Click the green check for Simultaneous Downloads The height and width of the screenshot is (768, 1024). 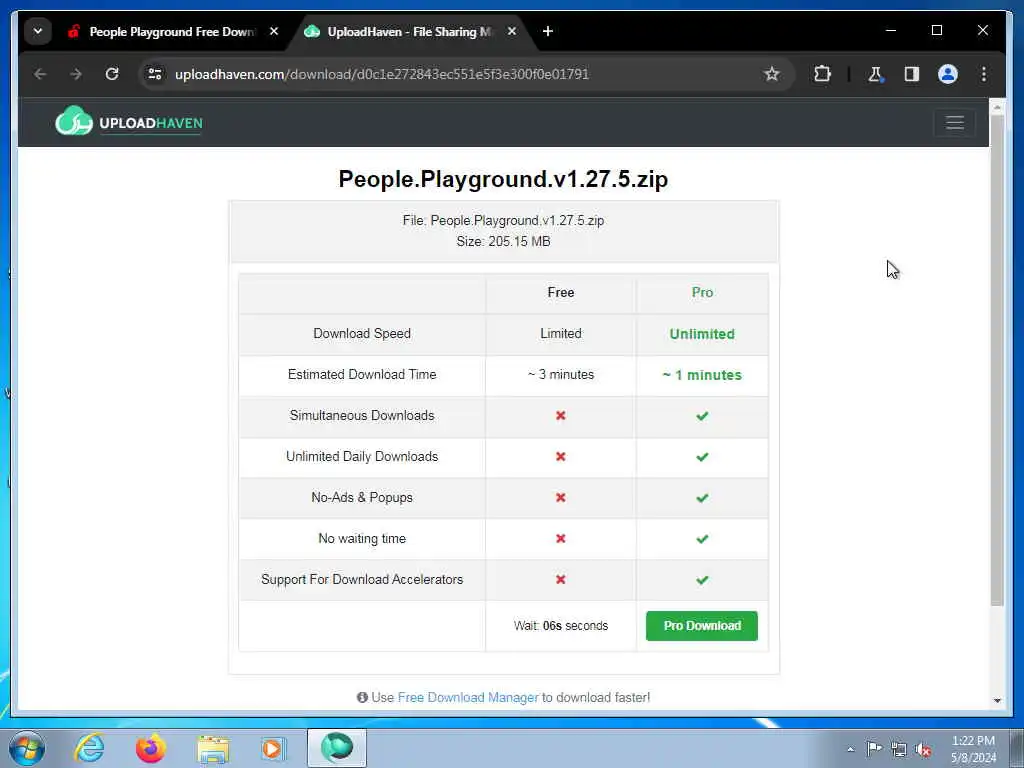point(702,416)
